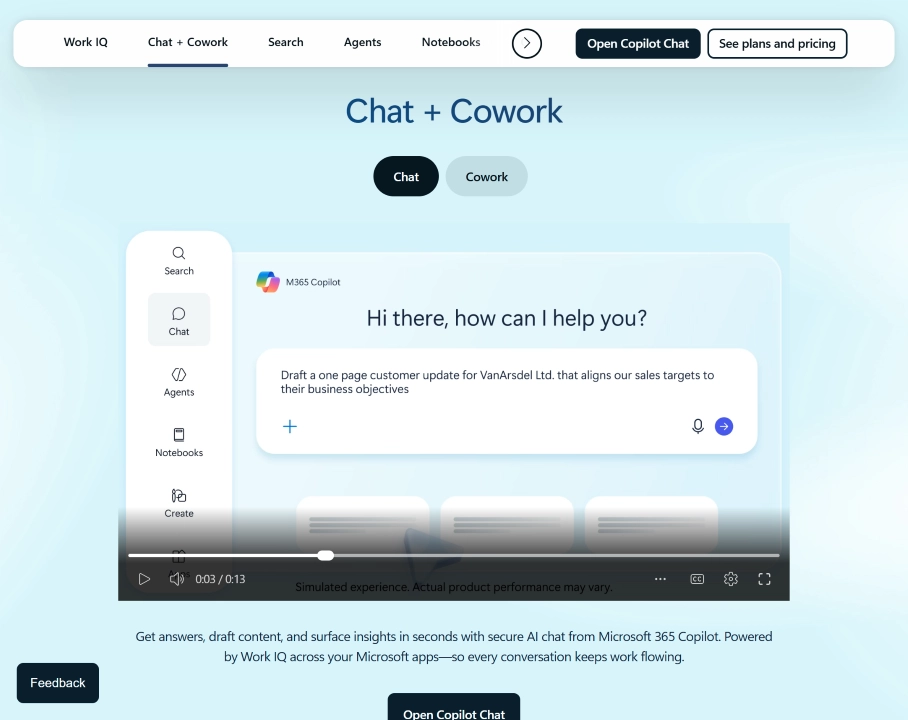Mute the video volume
Viewport: 908px width, 720px height.
177,579
